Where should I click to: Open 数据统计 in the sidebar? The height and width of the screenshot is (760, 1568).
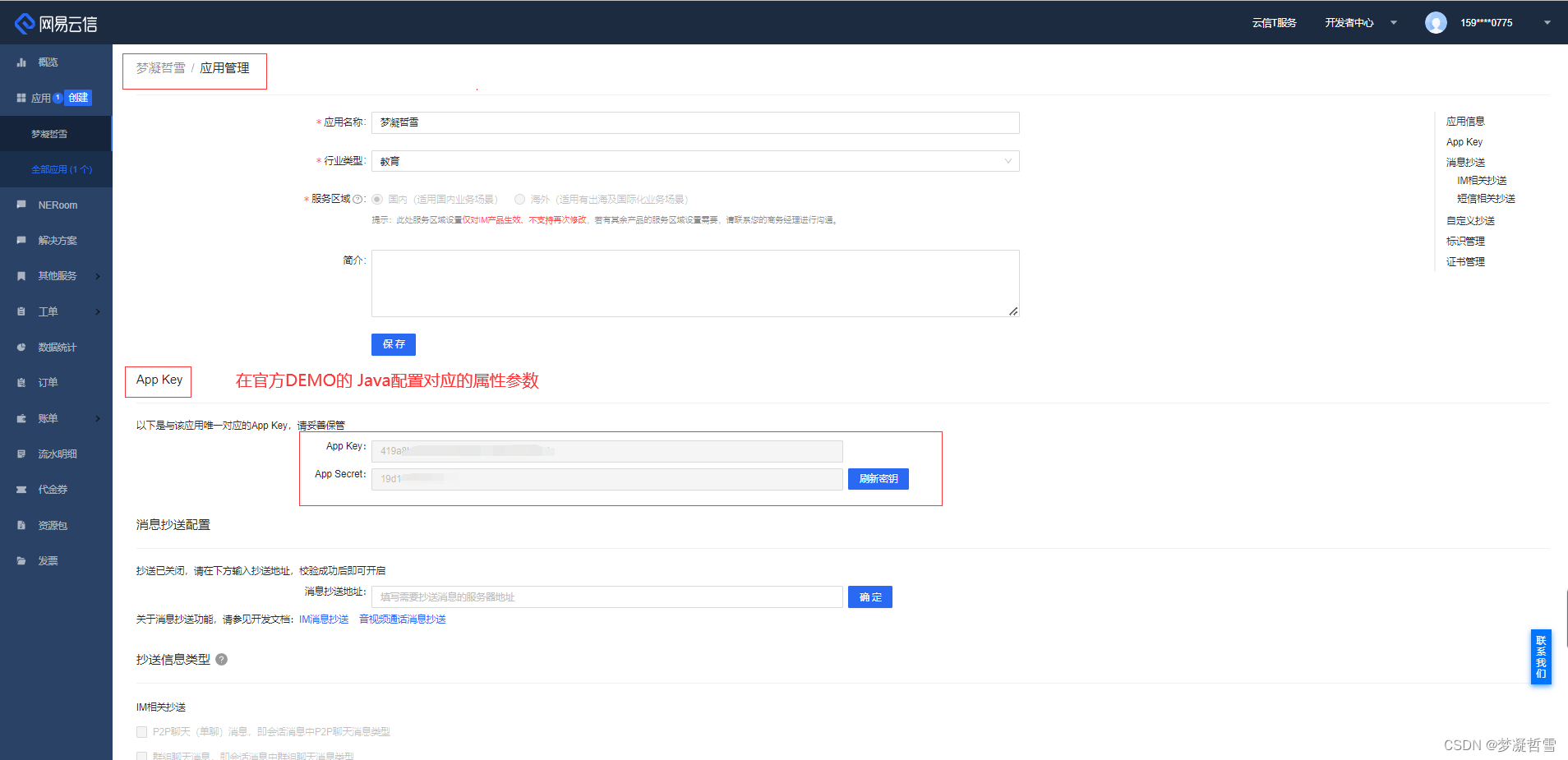[56, 347]
